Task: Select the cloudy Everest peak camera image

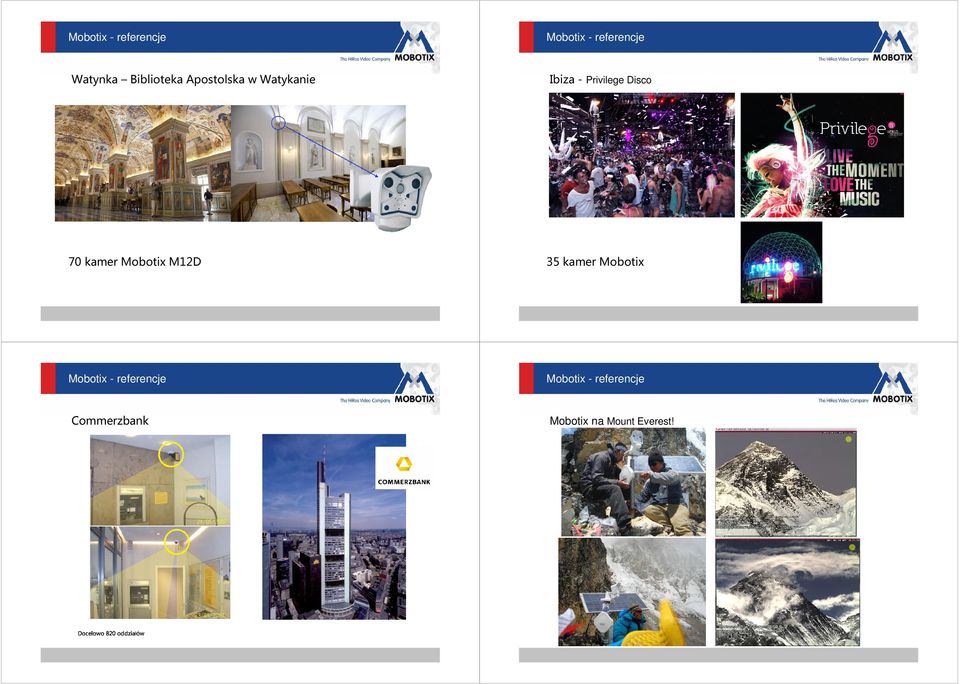Action: [x=787, y=592]
